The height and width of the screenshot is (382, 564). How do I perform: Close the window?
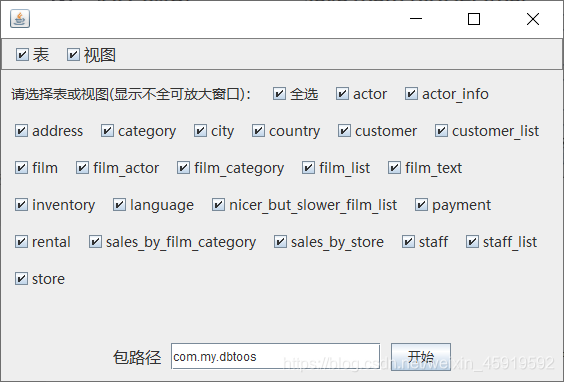point(533,19)
